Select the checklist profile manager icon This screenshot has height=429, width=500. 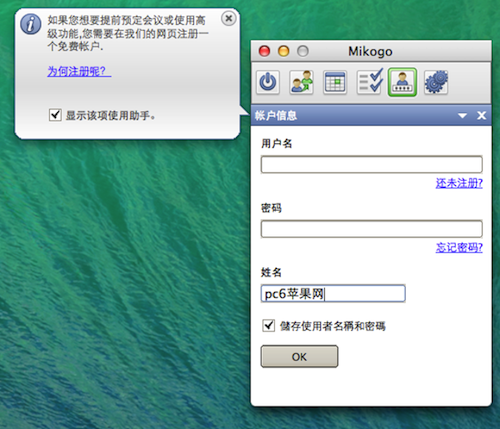pyautogui.click(x=370, y=81)
